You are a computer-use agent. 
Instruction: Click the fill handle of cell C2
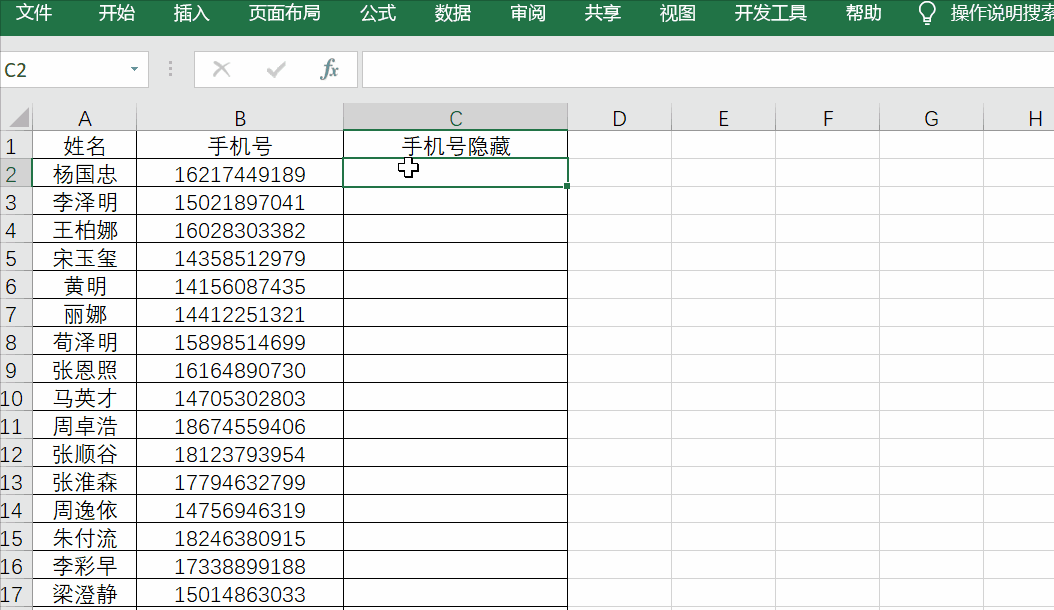[x=567, y=186]
